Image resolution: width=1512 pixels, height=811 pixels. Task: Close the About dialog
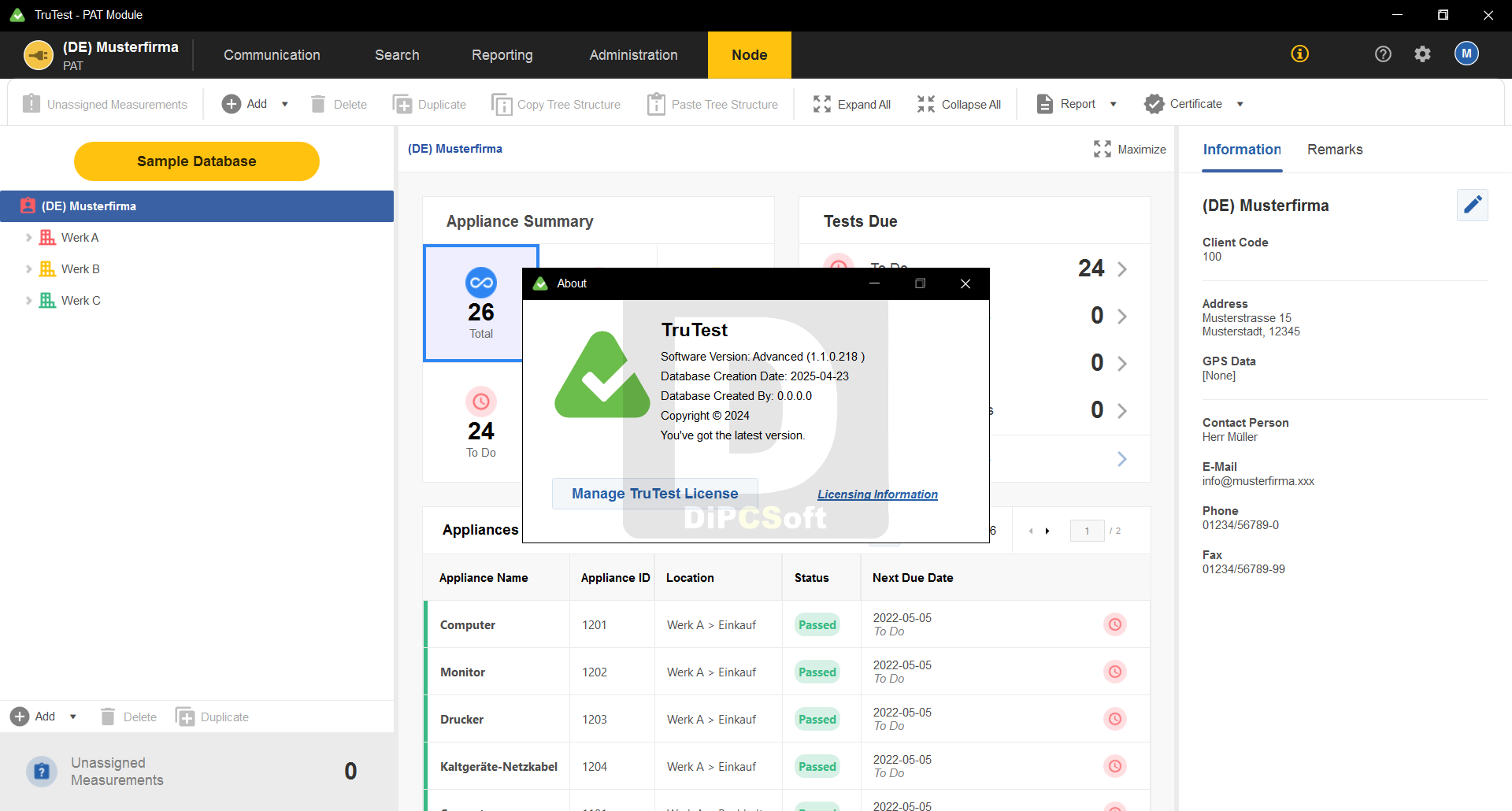point(965,283)
